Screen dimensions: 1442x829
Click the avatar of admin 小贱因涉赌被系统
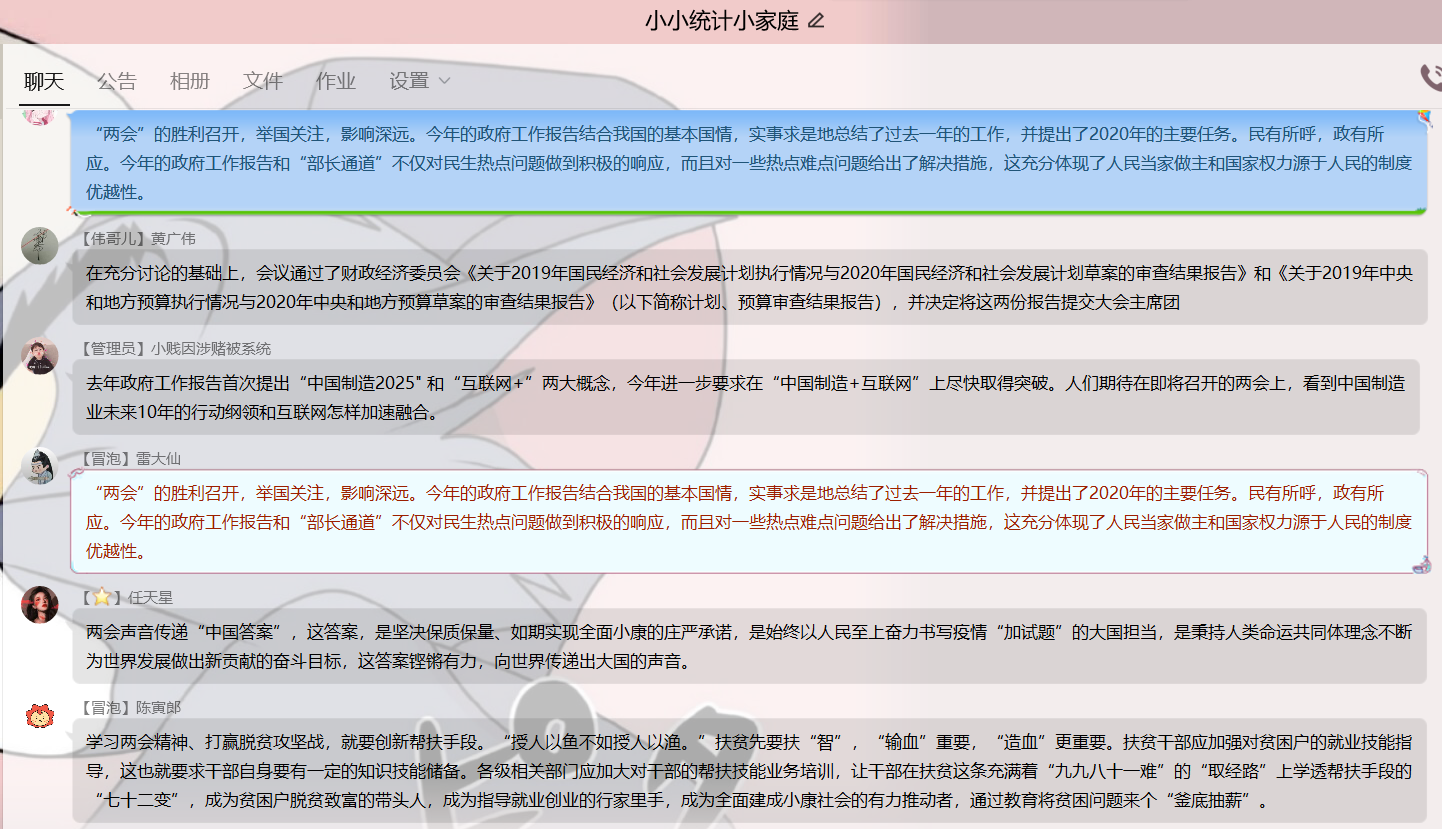tap(40, 356)
